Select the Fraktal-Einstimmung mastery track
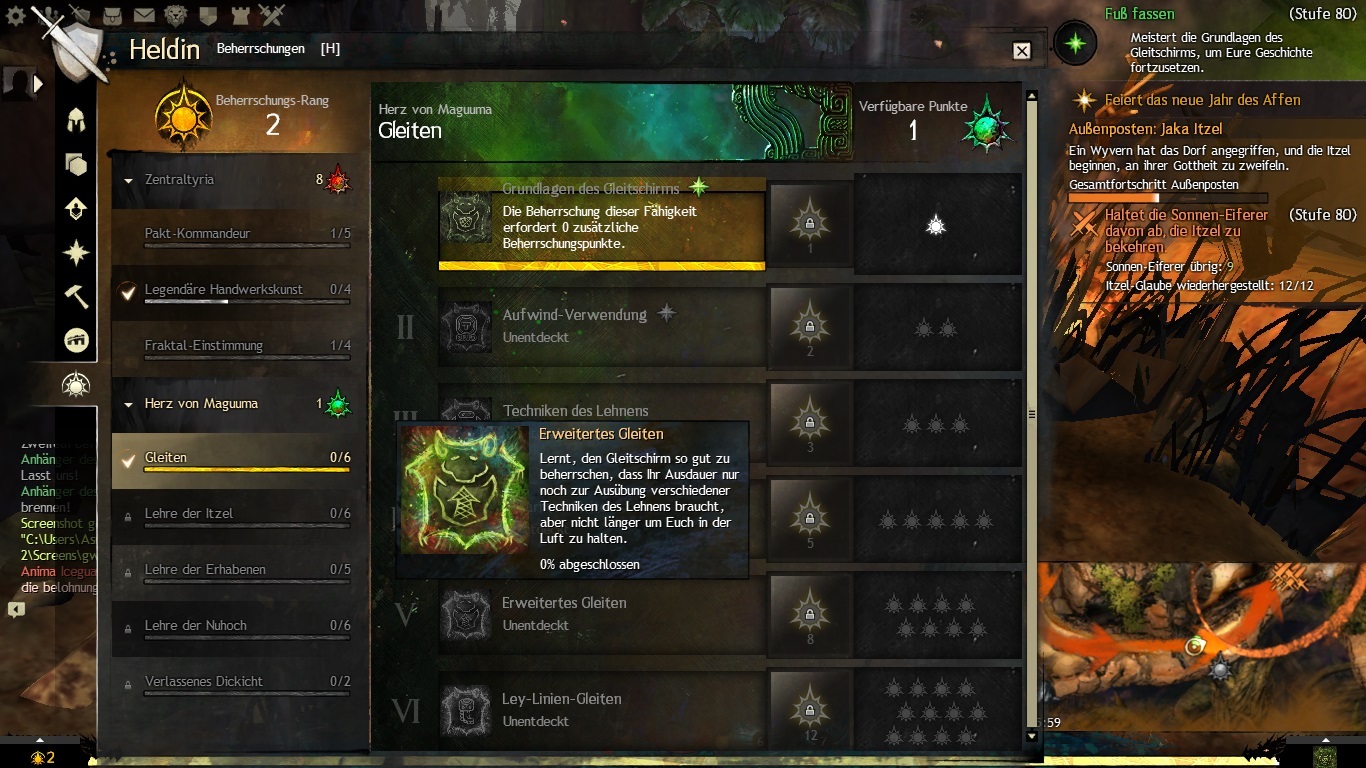 point(238,349)
